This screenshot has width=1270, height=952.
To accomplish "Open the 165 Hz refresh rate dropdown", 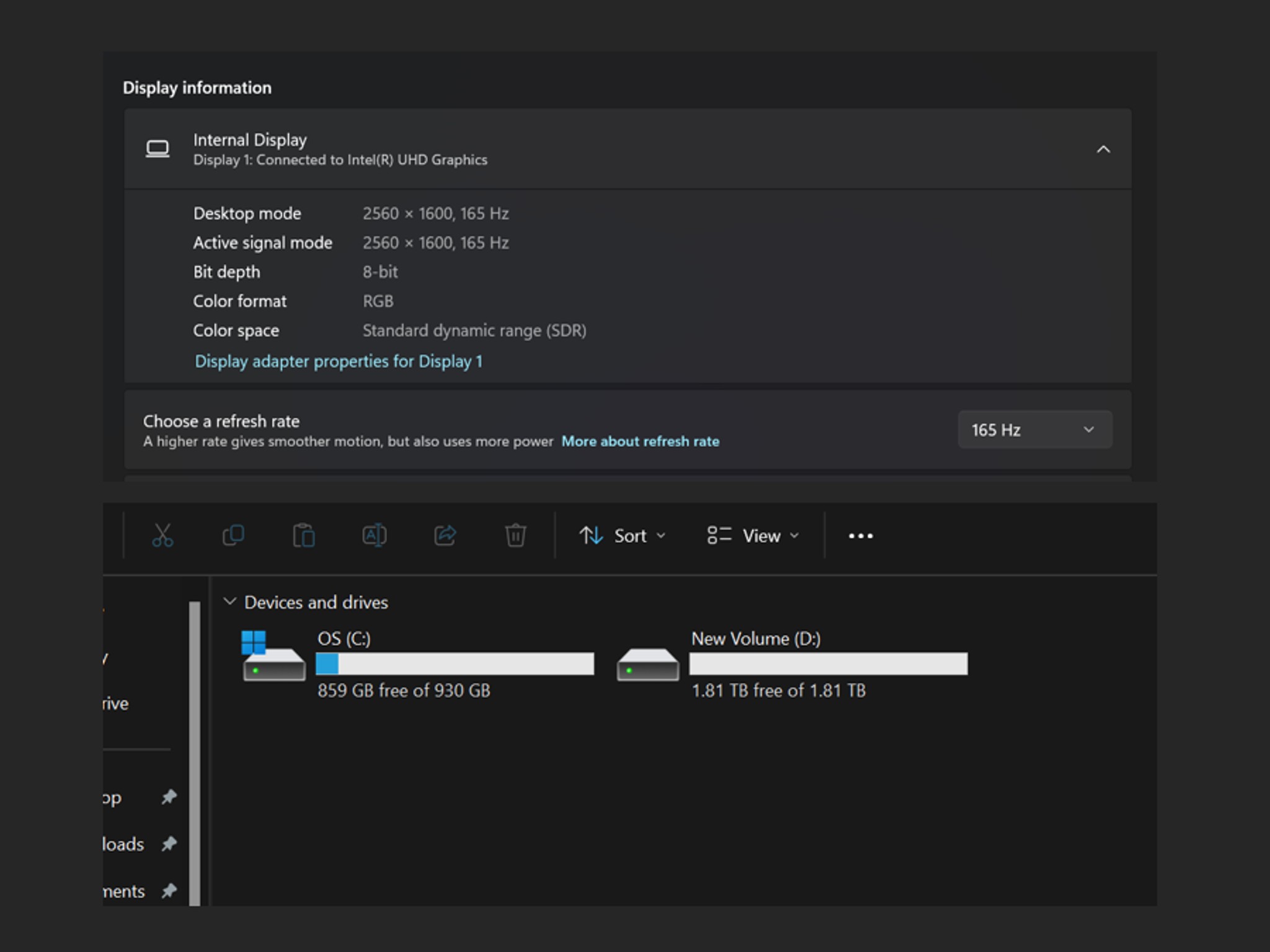I will click(x=1034, y=430).
